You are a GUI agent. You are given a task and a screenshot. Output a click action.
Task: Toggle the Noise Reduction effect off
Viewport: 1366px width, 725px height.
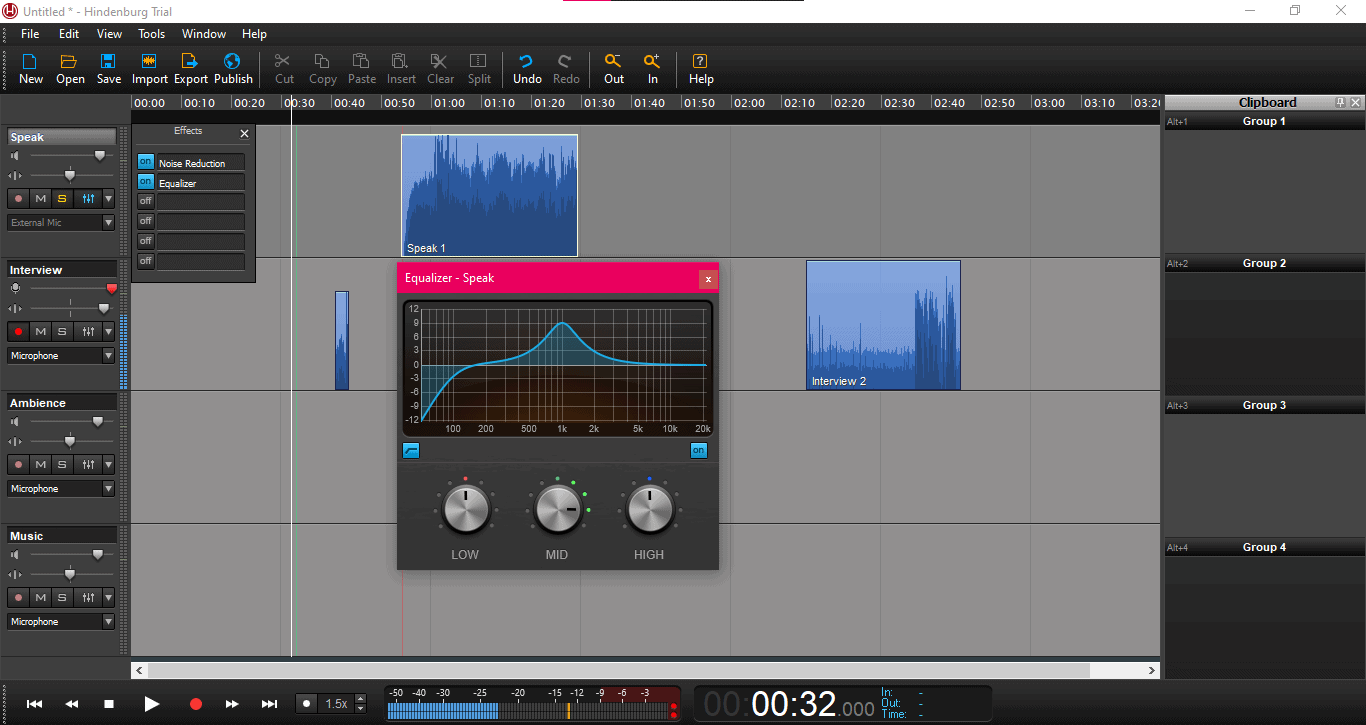(145, 161)
